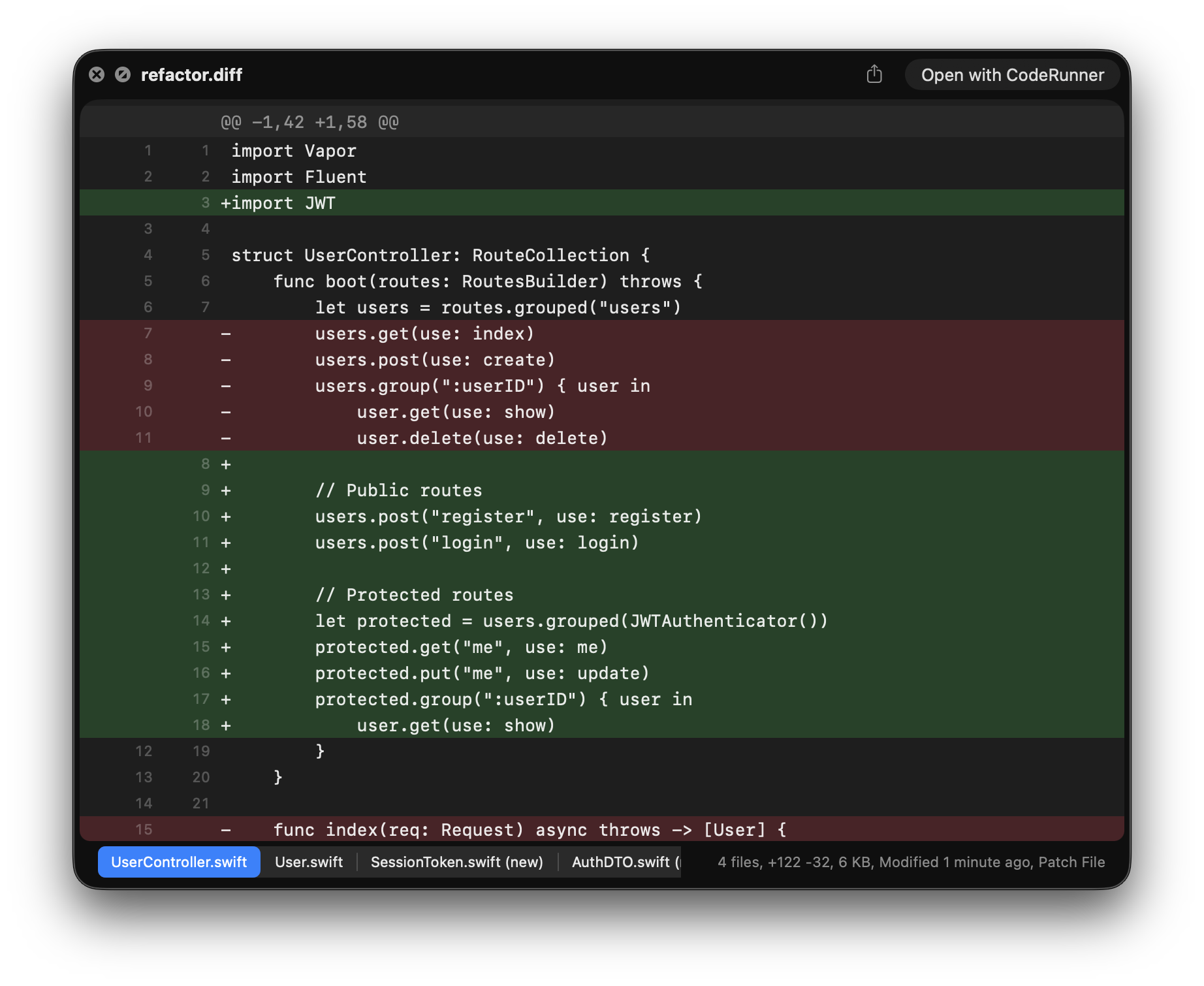Click minus marker on user.delete line
The height and width of the screenshot is (986, 1204).
pyautogui.click(x=226, y=438)
